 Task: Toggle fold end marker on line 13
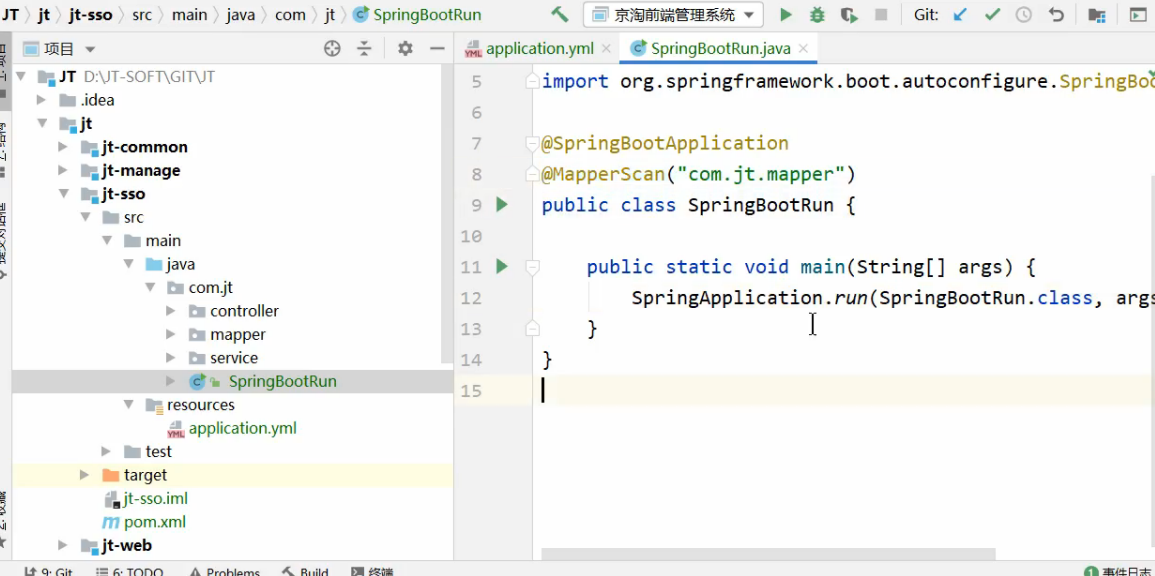point(533,328)
